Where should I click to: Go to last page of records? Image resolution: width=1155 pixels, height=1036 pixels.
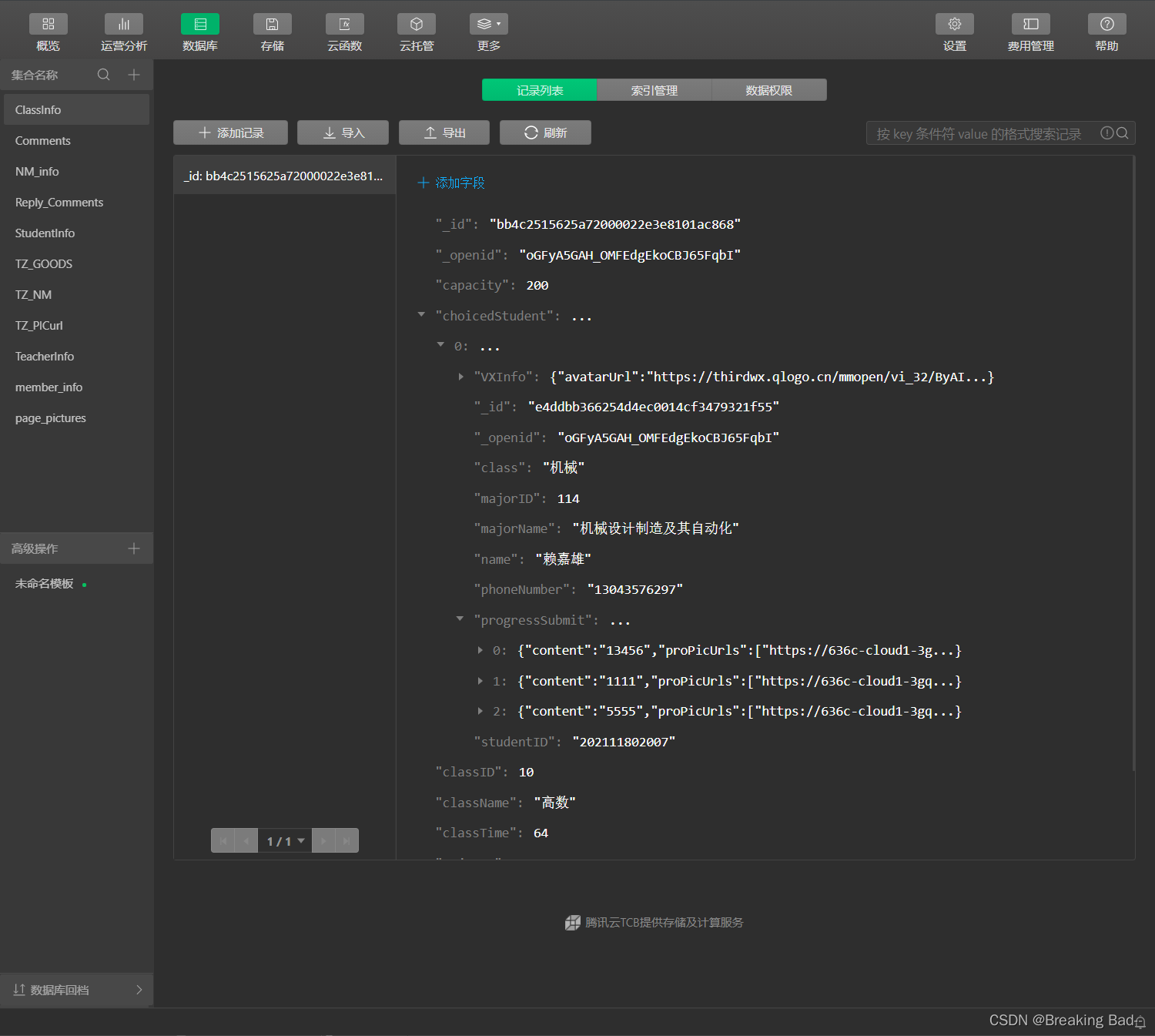point(346,840)
